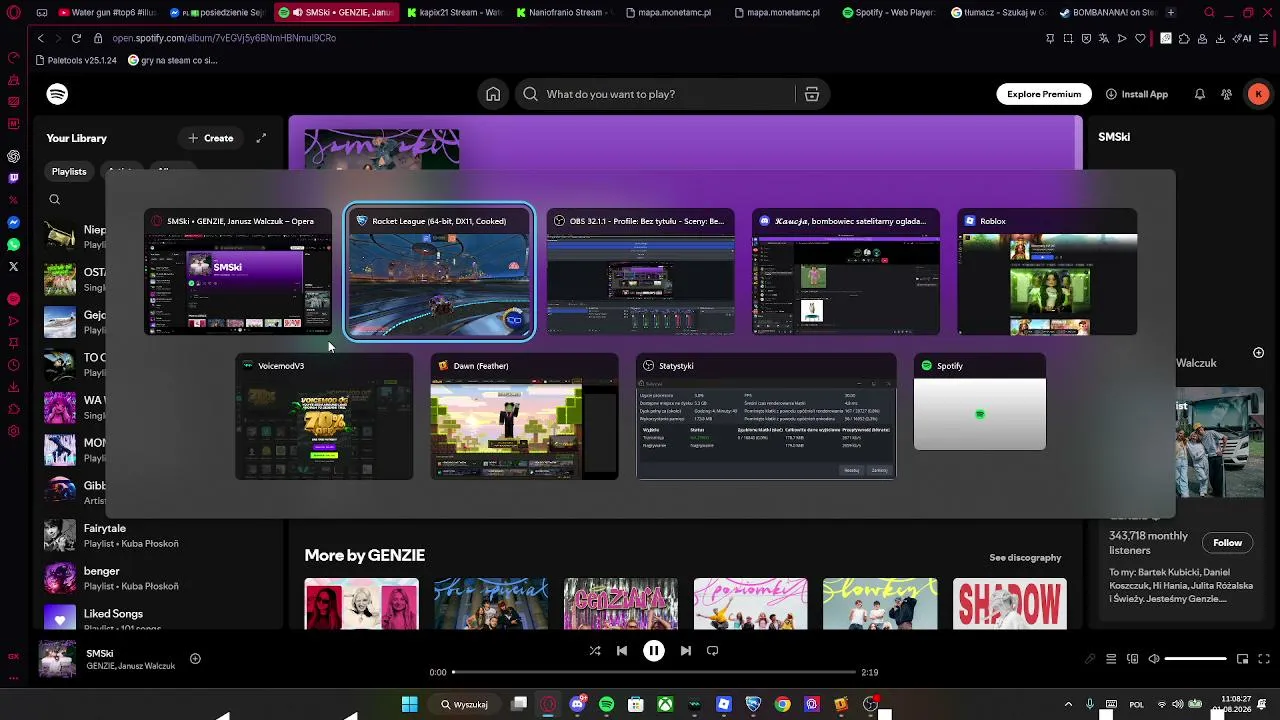
Task: Open History clock icon in Opera sidebar
Action: 14,365
